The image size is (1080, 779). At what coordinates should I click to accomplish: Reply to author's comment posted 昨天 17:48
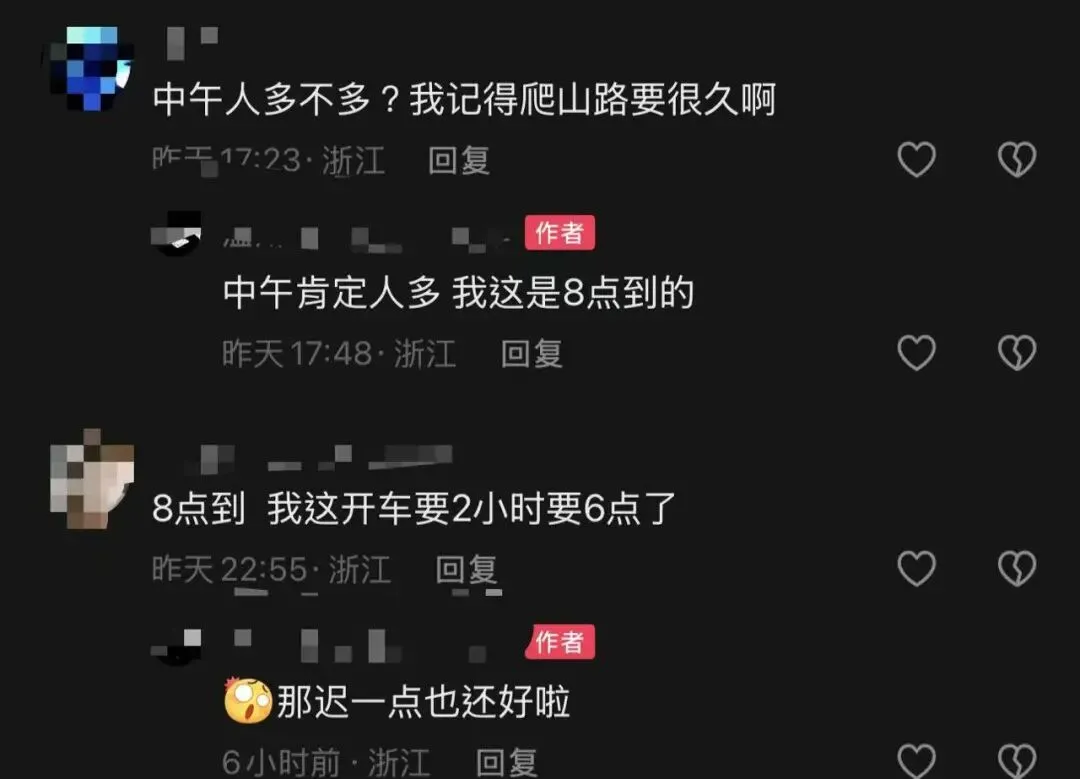coord(531,353)
